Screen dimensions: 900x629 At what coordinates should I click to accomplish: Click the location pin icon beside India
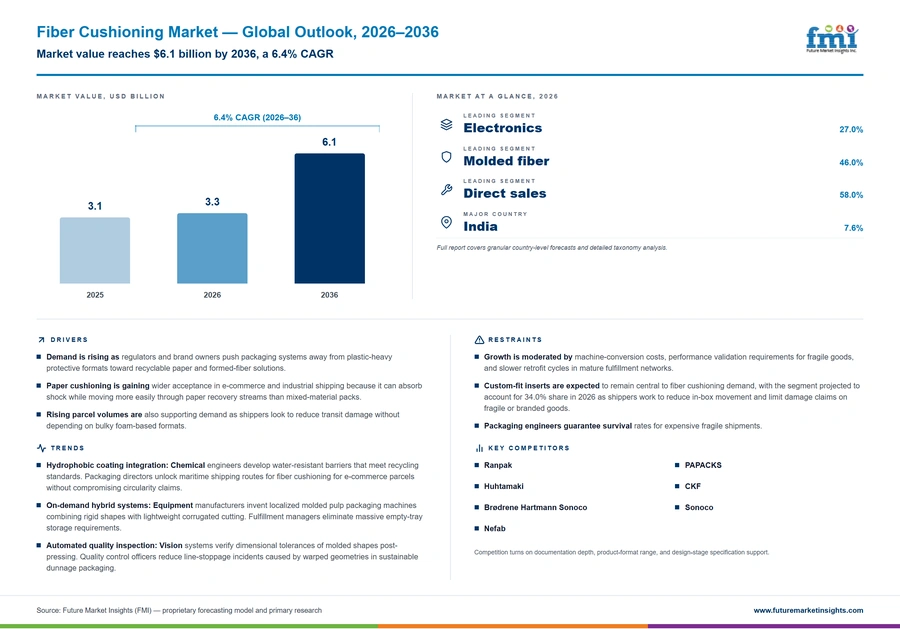[447, 222]
